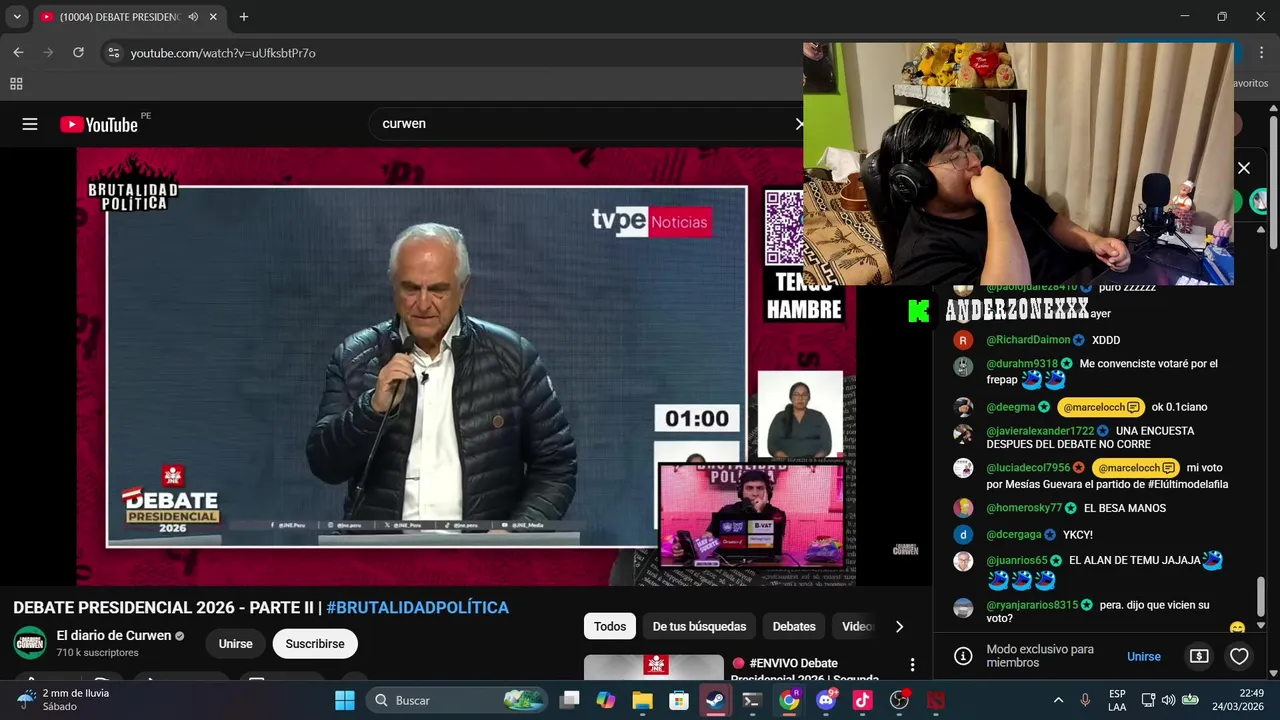1280x720 pixels.
Task: Close the live chat panel with X
Action: tap(1244, 168)
